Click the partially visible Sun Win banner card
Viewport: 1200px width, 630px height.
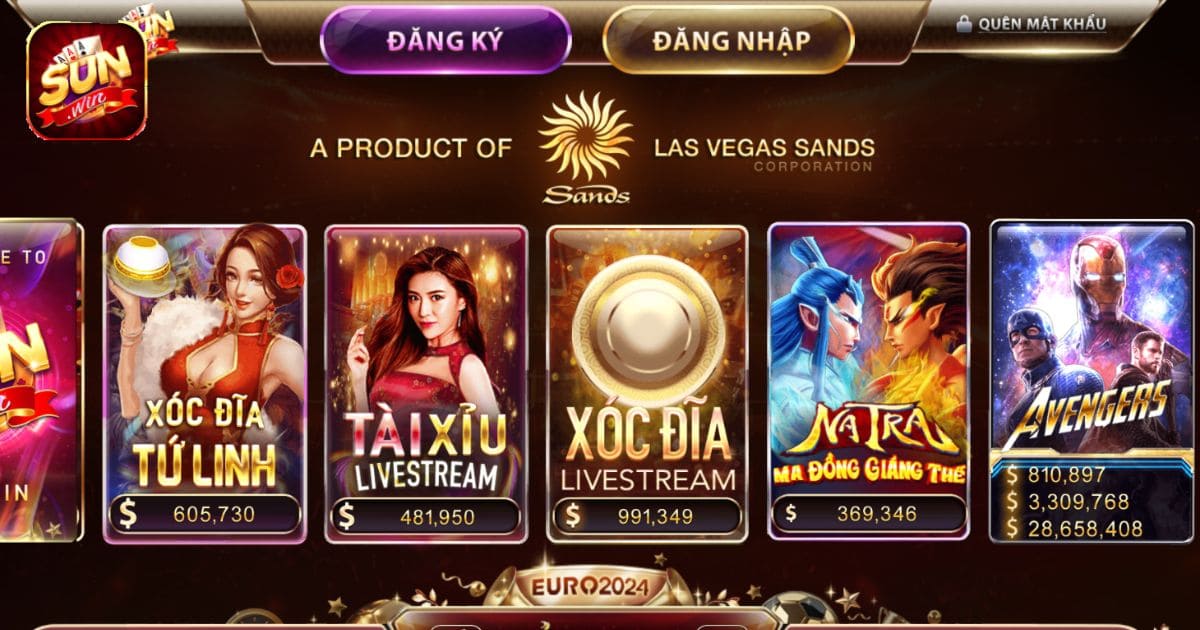click(40, 380)
